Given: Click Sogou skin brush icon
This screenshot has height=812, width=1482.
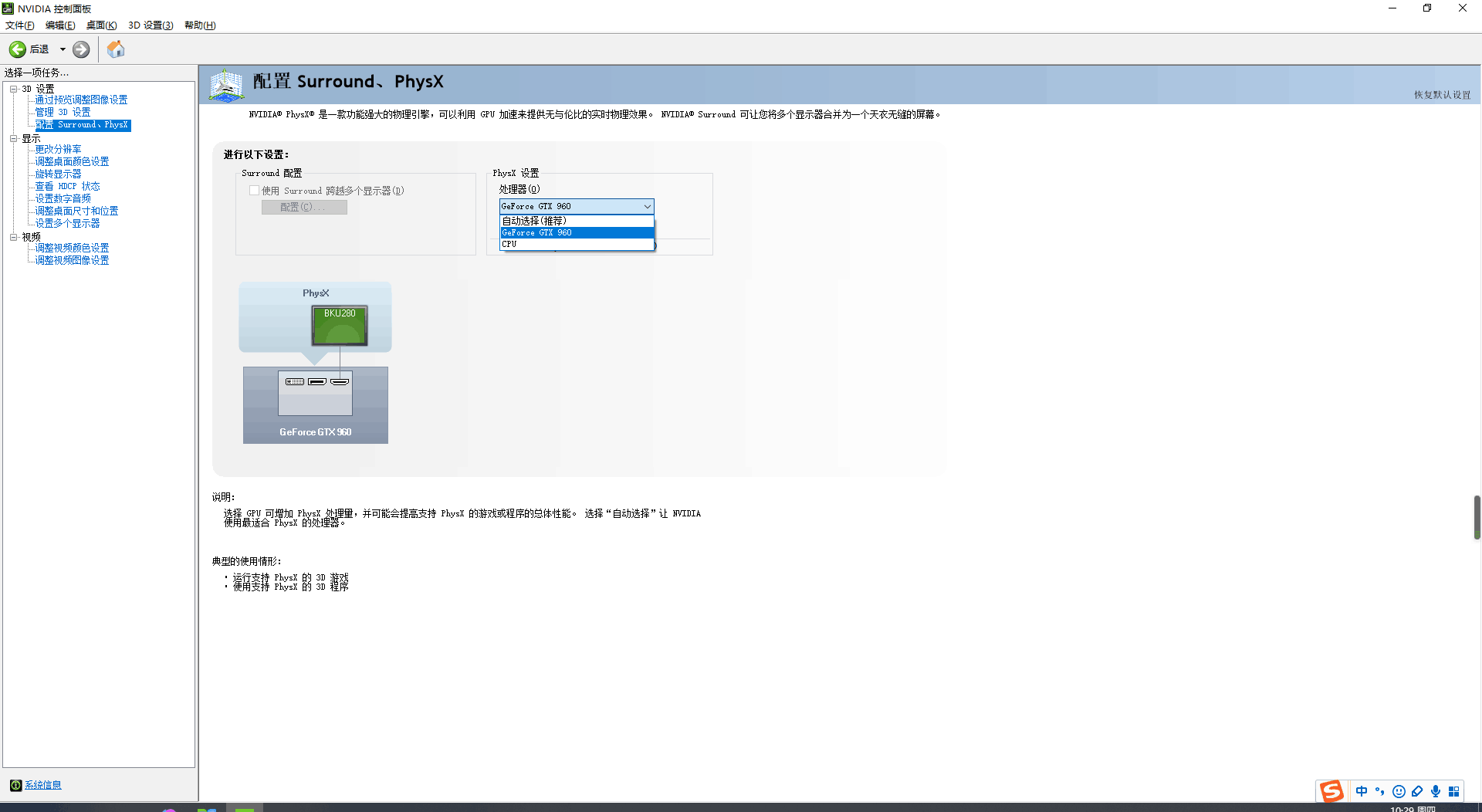Looking at the screenshot, I should (1417, 791).
